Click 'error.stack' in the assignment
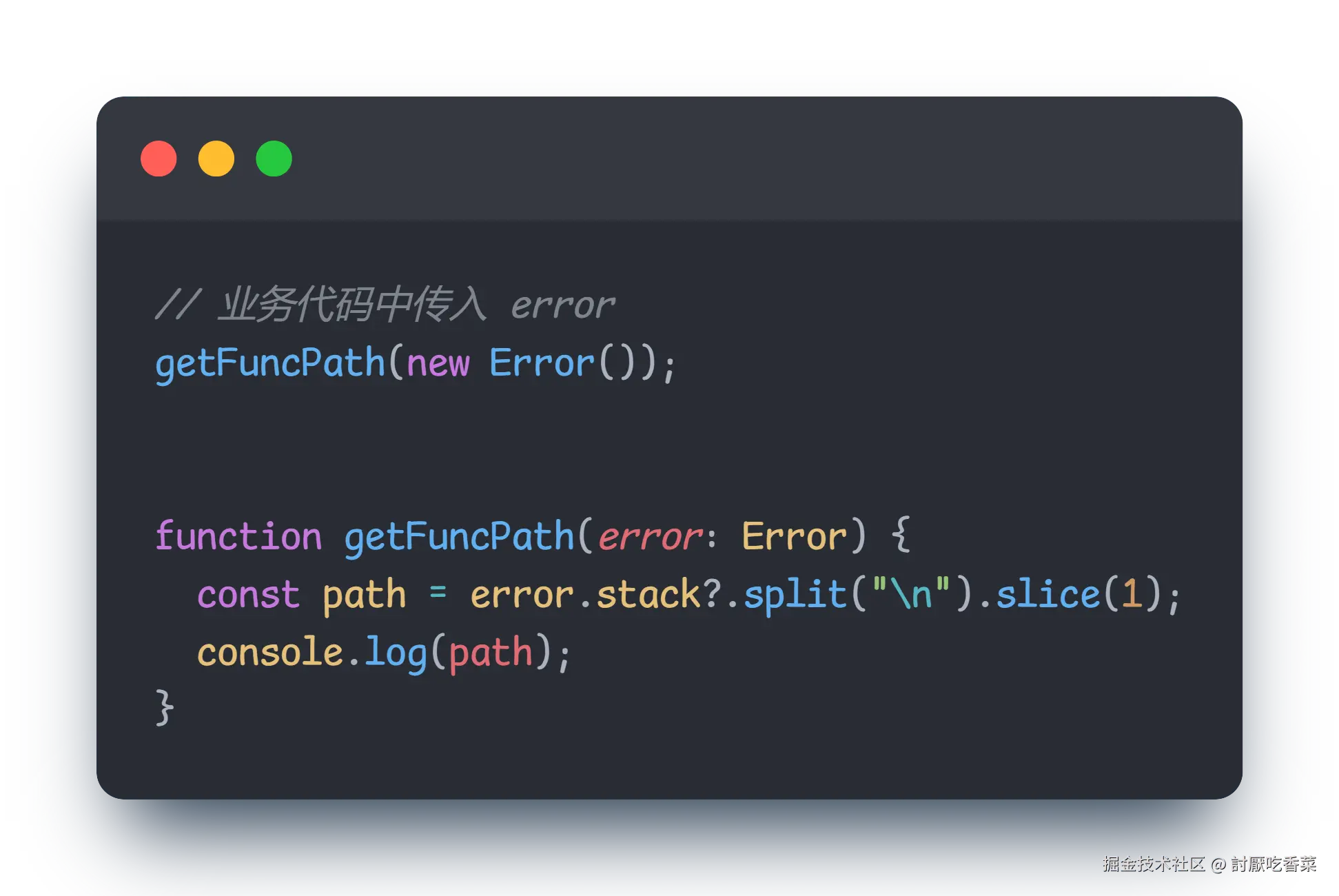1339x896 pixels. 586,595
